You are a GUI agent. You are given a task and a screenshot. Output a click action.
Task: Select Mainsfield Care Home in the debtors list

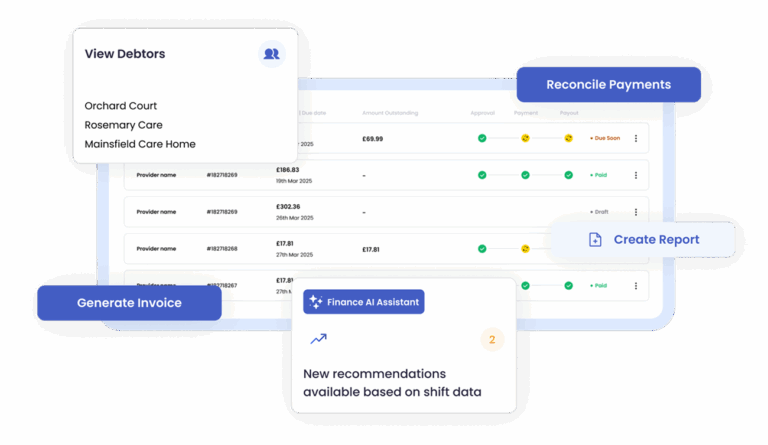[x=140, y=144]
